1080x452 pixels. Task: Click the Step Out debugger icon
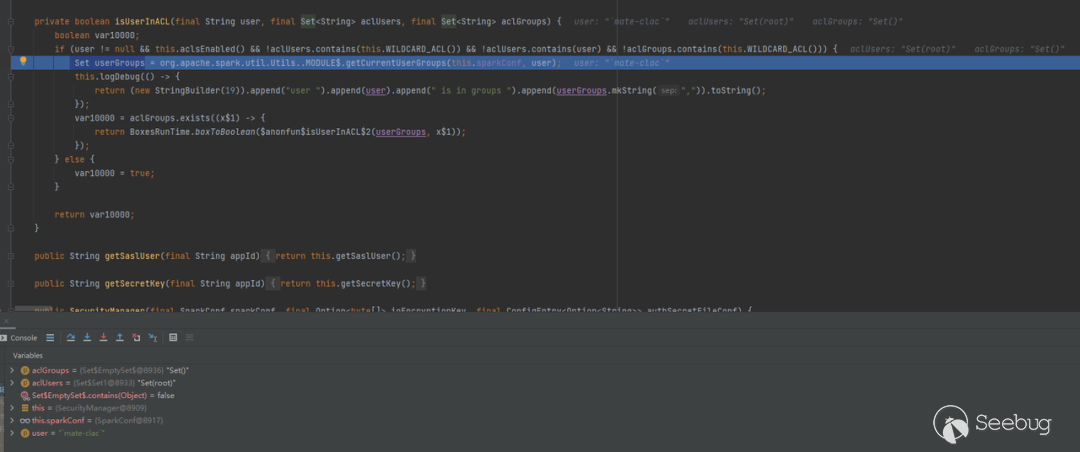120,338
